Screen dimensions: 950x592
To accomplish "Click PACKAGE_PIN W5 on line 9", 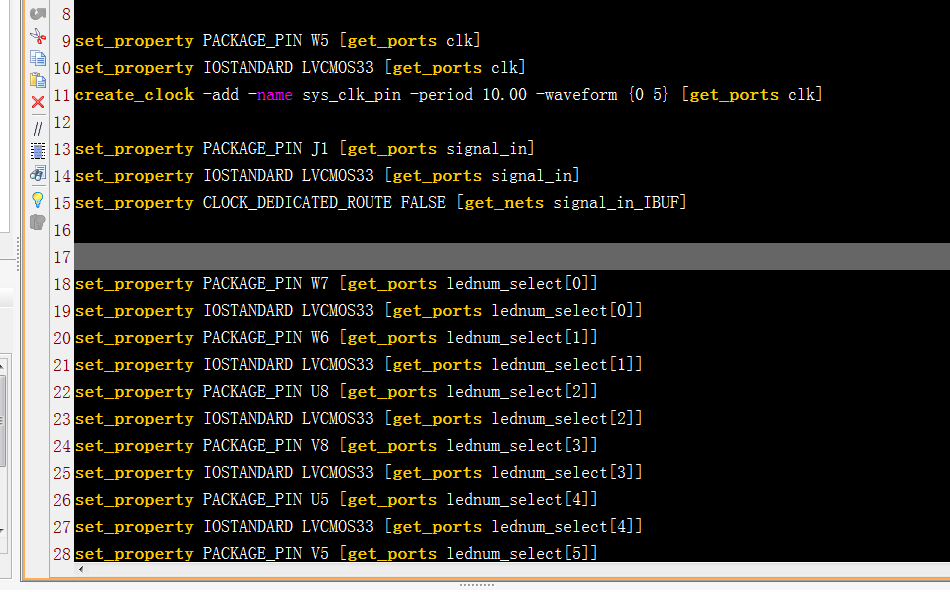I will (x=265, y=41).
